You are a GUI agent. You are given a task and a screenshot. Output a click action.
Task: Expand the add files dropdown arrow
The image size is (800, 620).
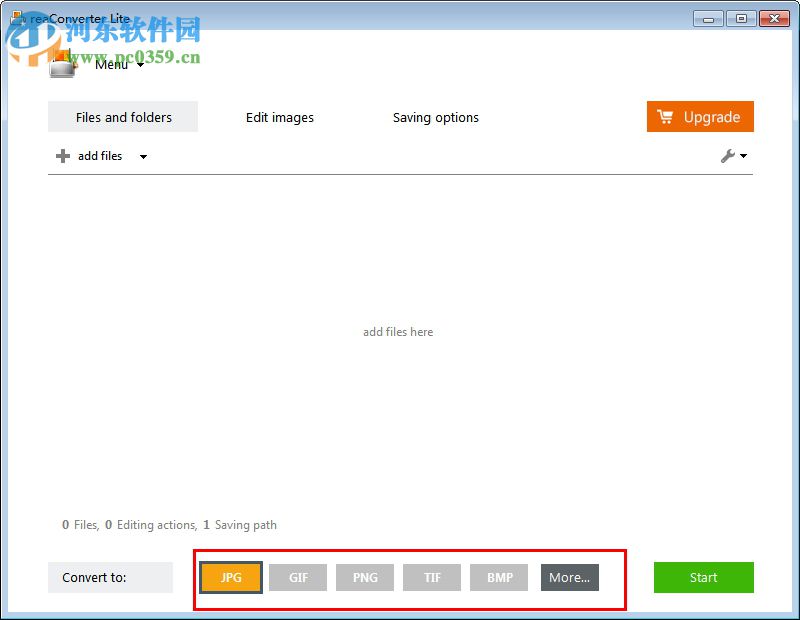[x=143, y=157]
